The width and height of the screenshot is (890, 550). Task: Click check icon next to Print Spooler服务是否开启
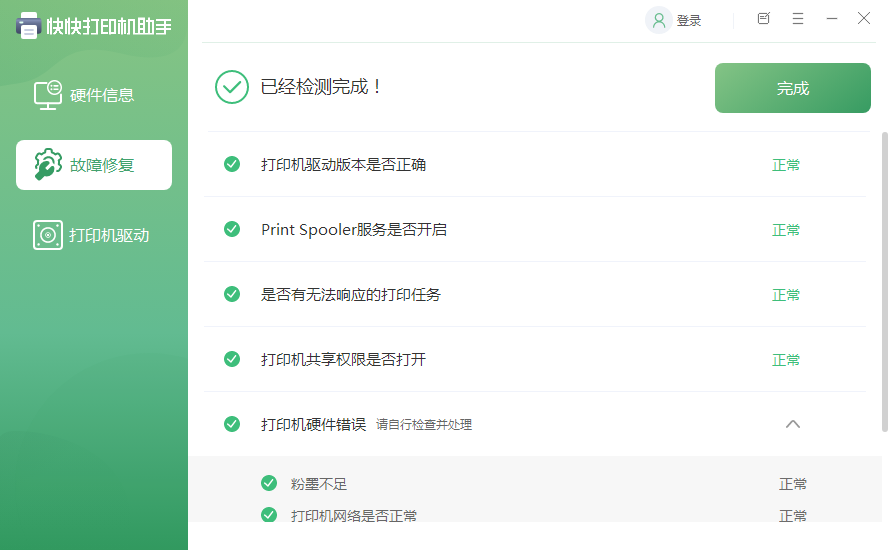(232, 229)
